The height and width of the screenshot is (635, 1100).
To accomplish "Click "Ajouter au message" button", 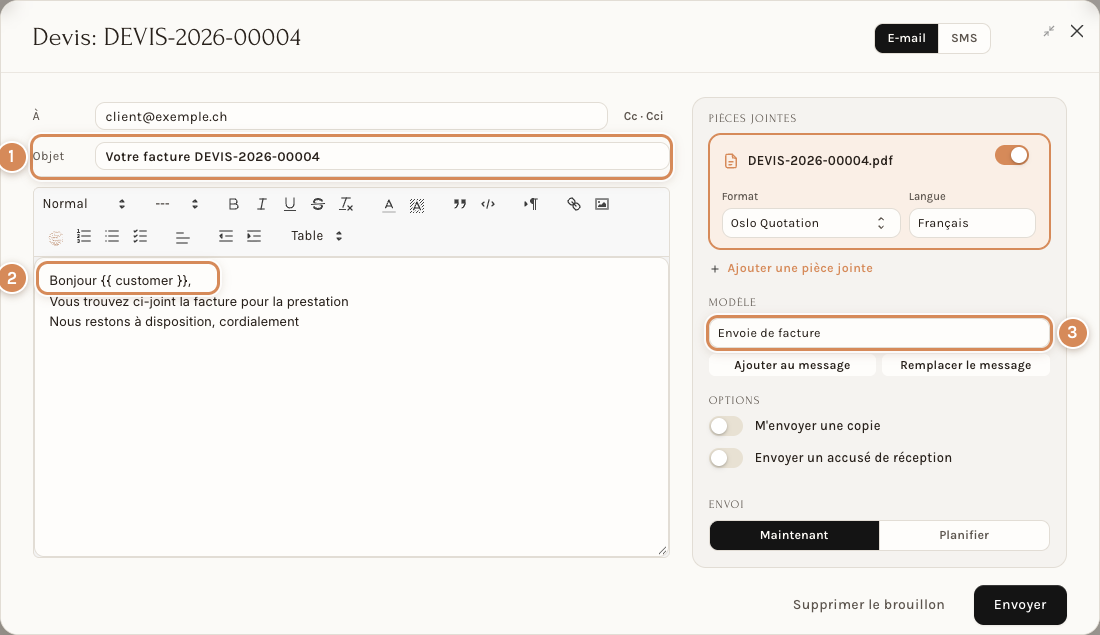I will [792, 366].
